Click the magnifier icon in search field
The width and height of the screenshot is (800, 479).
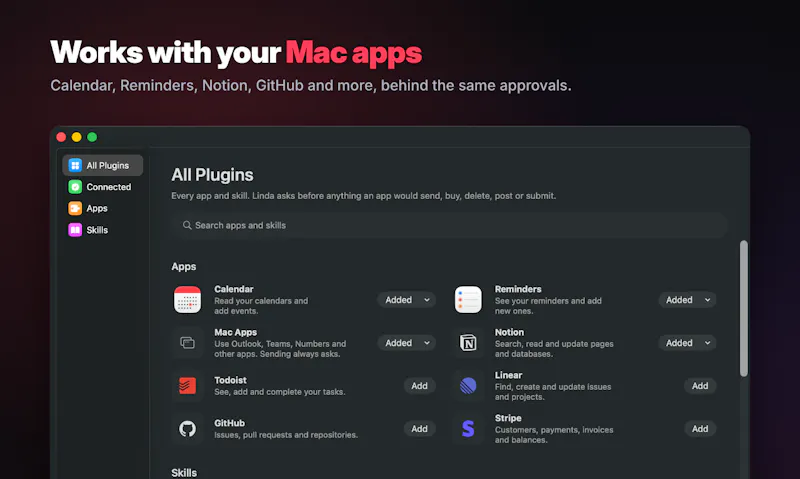pos(187,225)
